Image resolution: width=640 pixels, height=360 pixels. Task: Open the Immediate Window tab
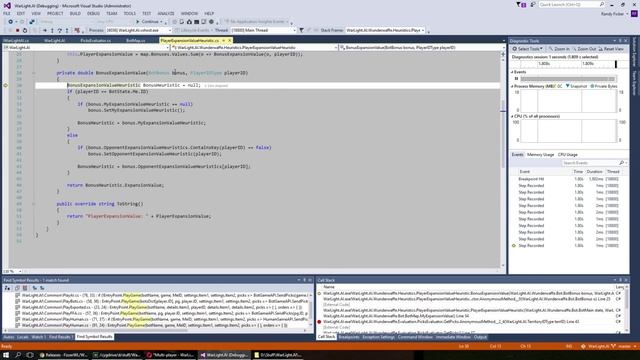(x=453, y=337)
